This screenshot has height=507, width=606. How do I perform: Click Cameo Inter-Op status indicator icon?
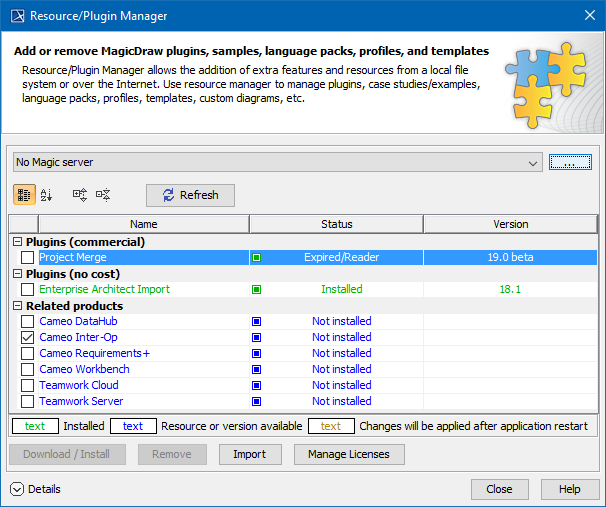pos(257,337)
